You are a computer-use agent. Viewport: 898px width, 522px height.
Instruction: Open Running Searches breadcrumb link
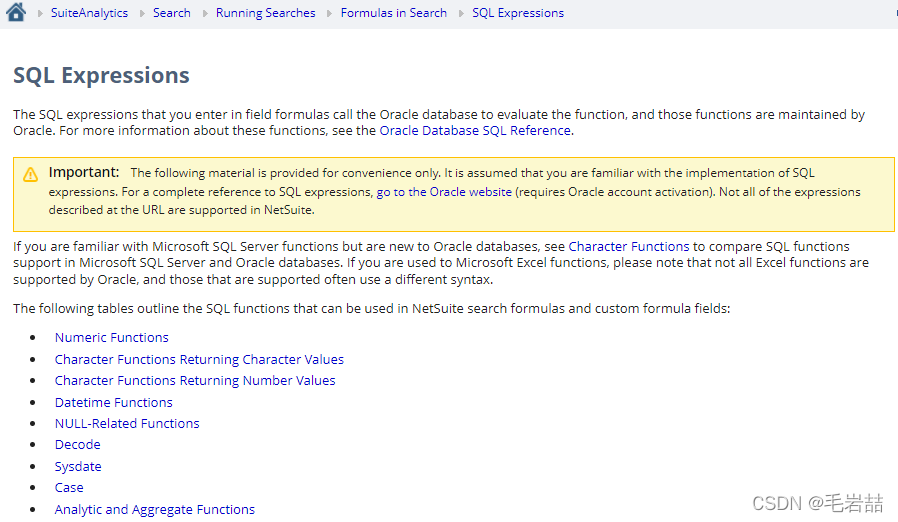(266, 13)
